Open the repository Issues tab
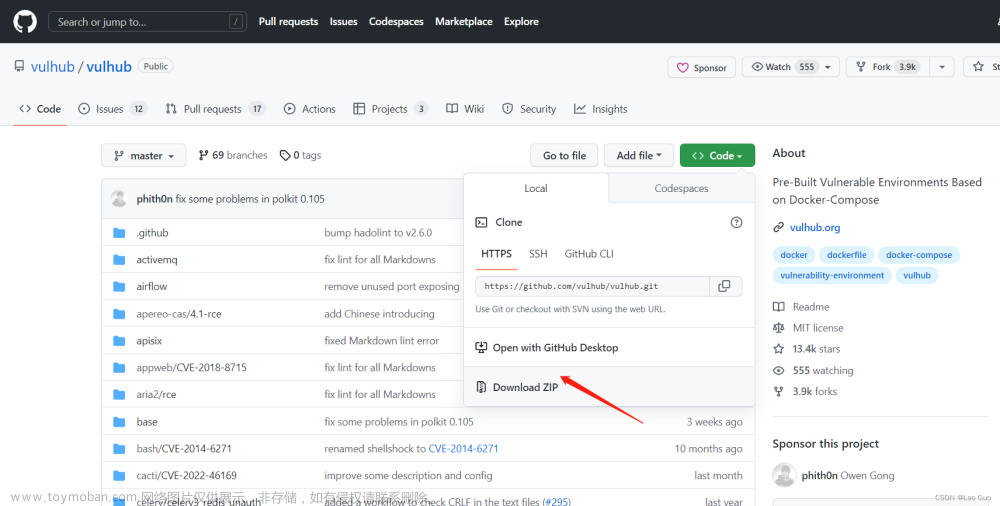This screenshot has height=506, width=1000. (x=112, y=109)
